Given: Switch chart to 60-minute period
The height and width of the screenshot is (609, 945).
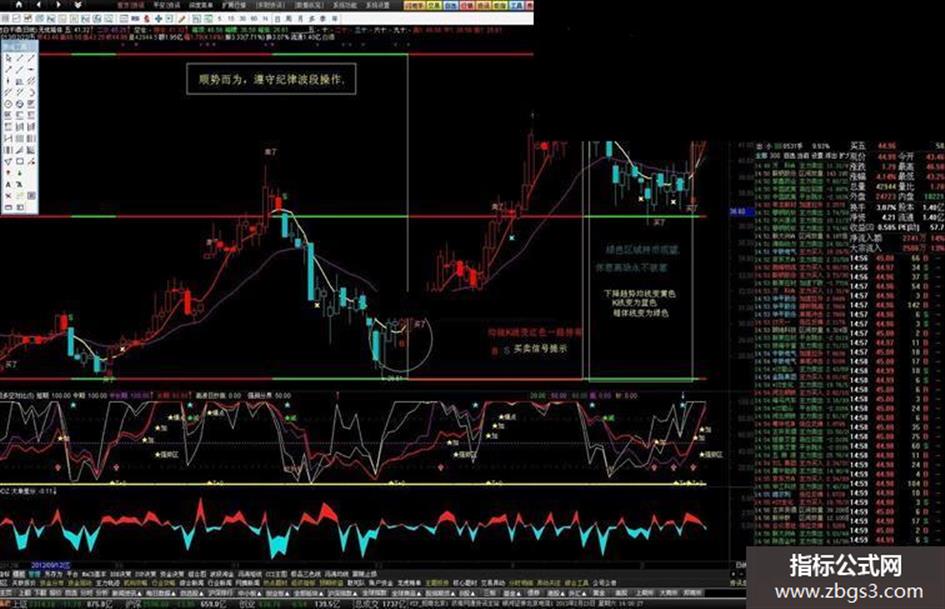Looking at the screenshot, I should point(254,18).
